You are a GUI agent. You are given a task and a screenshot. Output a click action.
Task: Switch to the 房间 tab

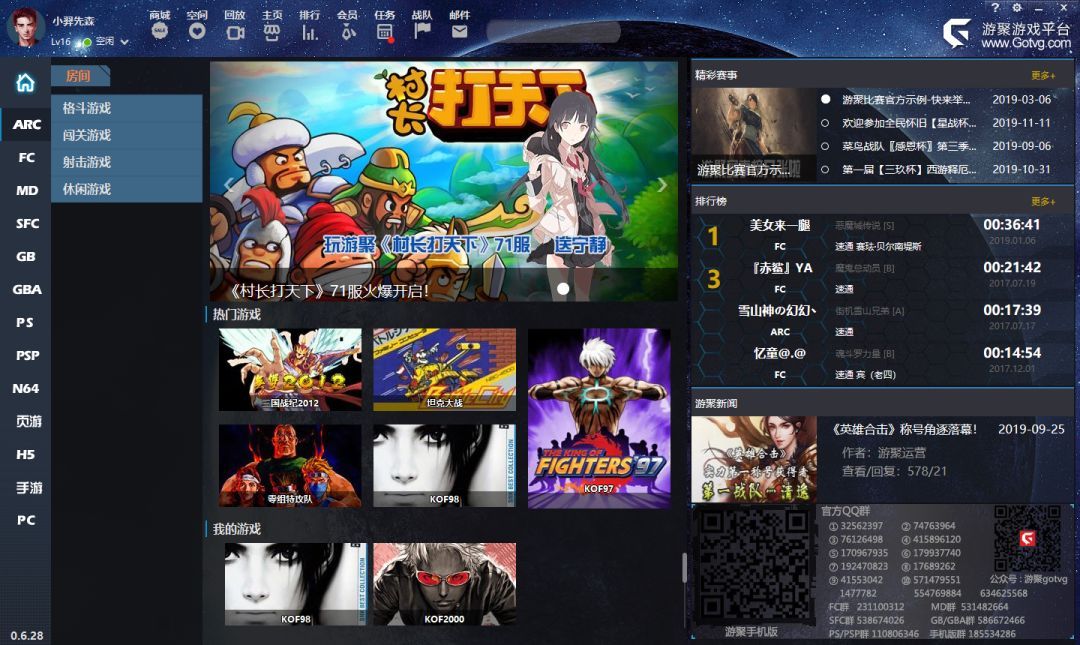80,76
